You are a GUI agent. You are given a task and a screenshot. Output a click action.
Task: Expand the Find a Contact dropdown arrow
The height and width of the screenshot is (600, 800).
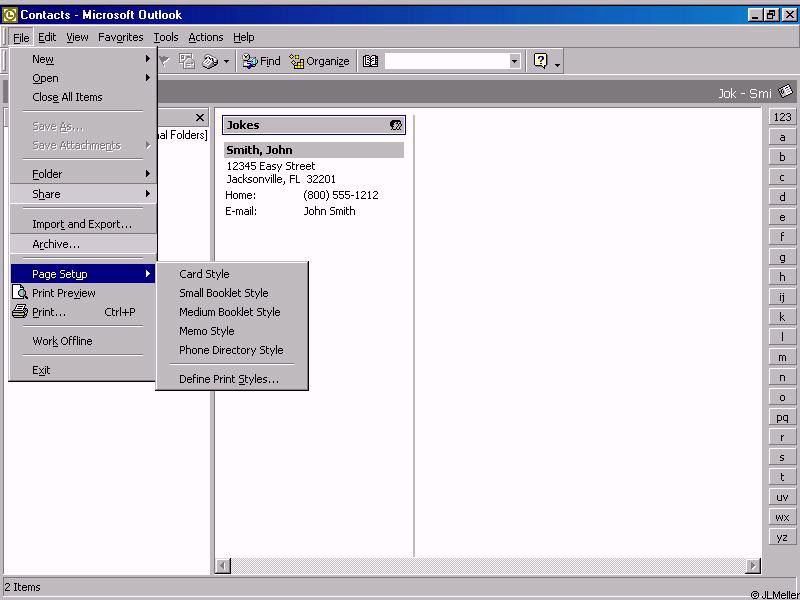[x=514, y=62]
